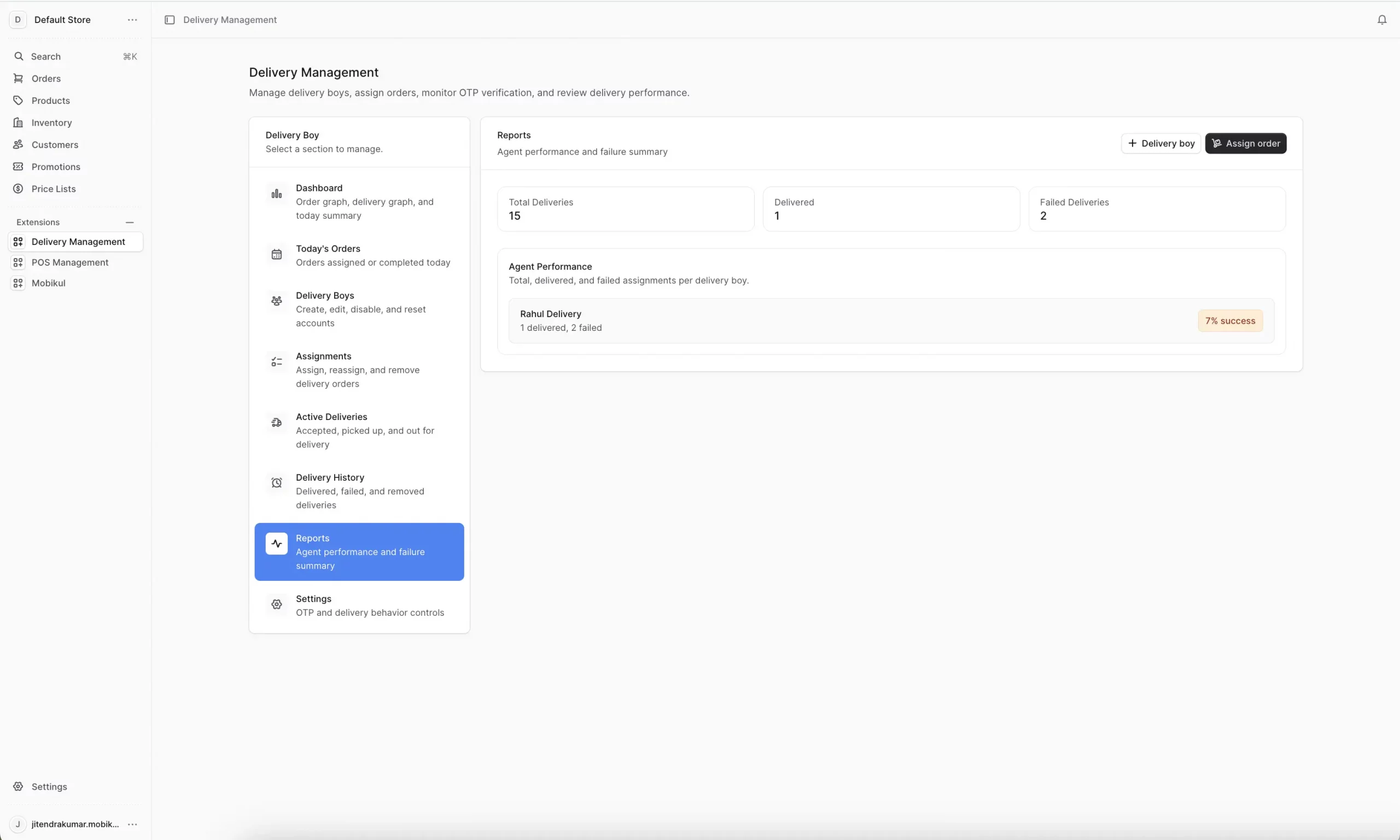Open the Search field in sidebar
Viewport: 1400px width, 840px height.
click(75, 57)
